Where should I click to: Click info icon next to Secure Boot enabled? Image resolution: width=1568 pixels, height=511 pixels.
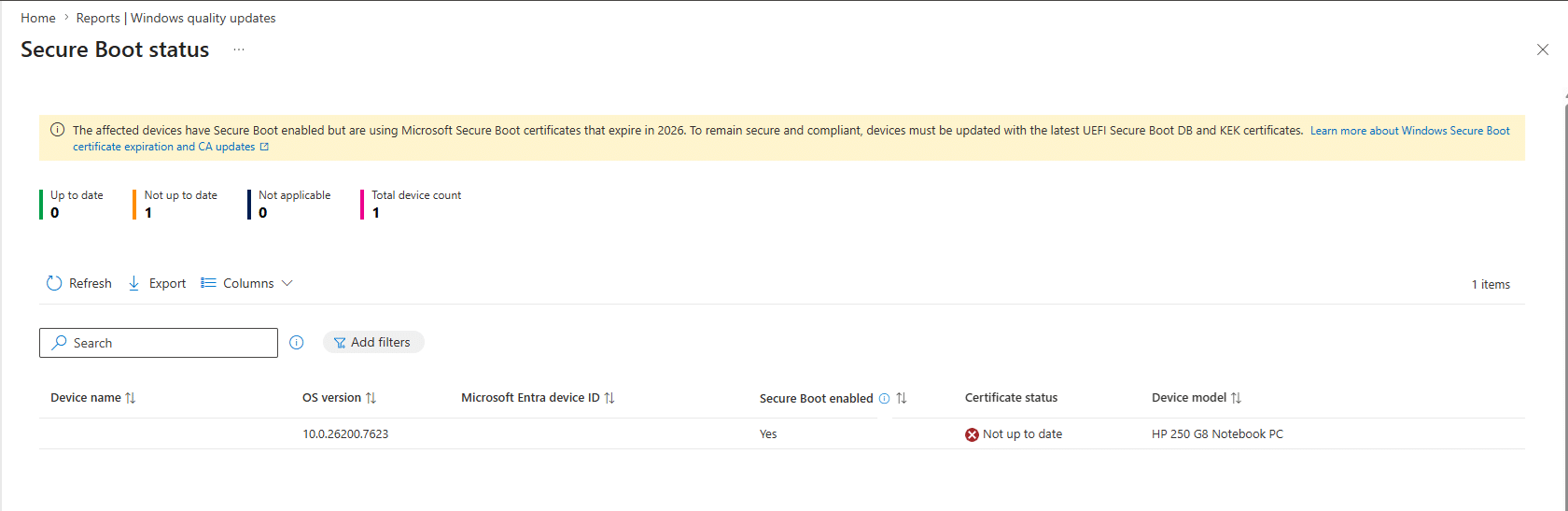pyautogui.click(x=884, y=398)
